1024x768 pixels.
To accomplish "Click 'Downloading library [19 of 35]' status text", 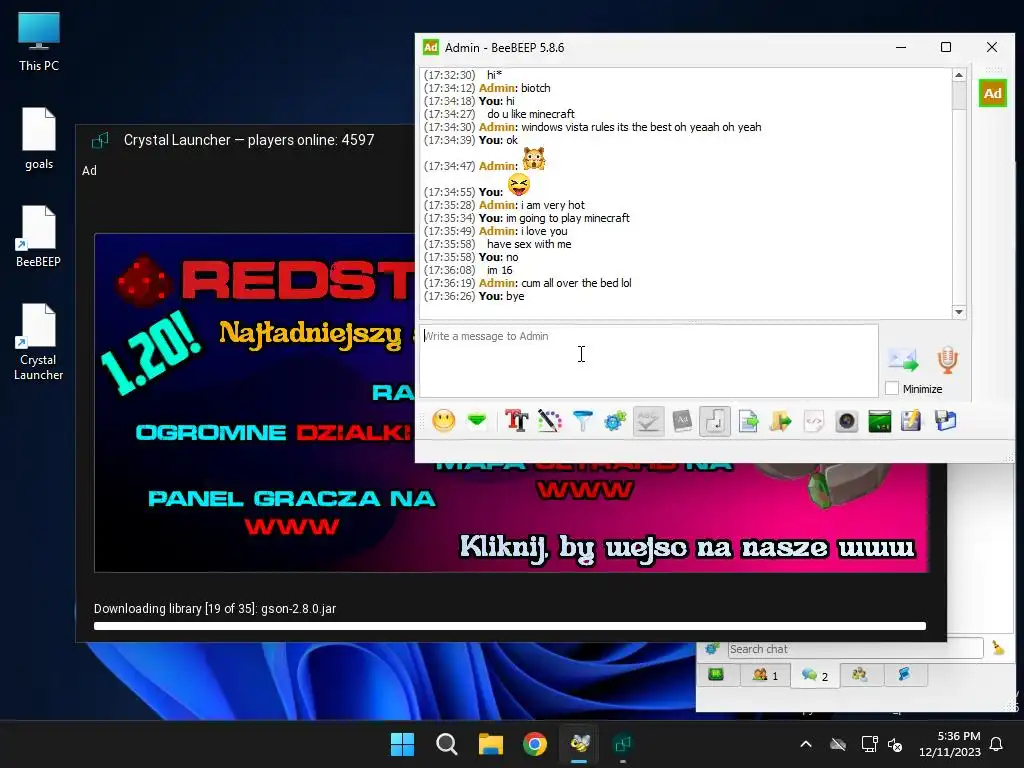I will pyautogui.click(x=215, y=609).
